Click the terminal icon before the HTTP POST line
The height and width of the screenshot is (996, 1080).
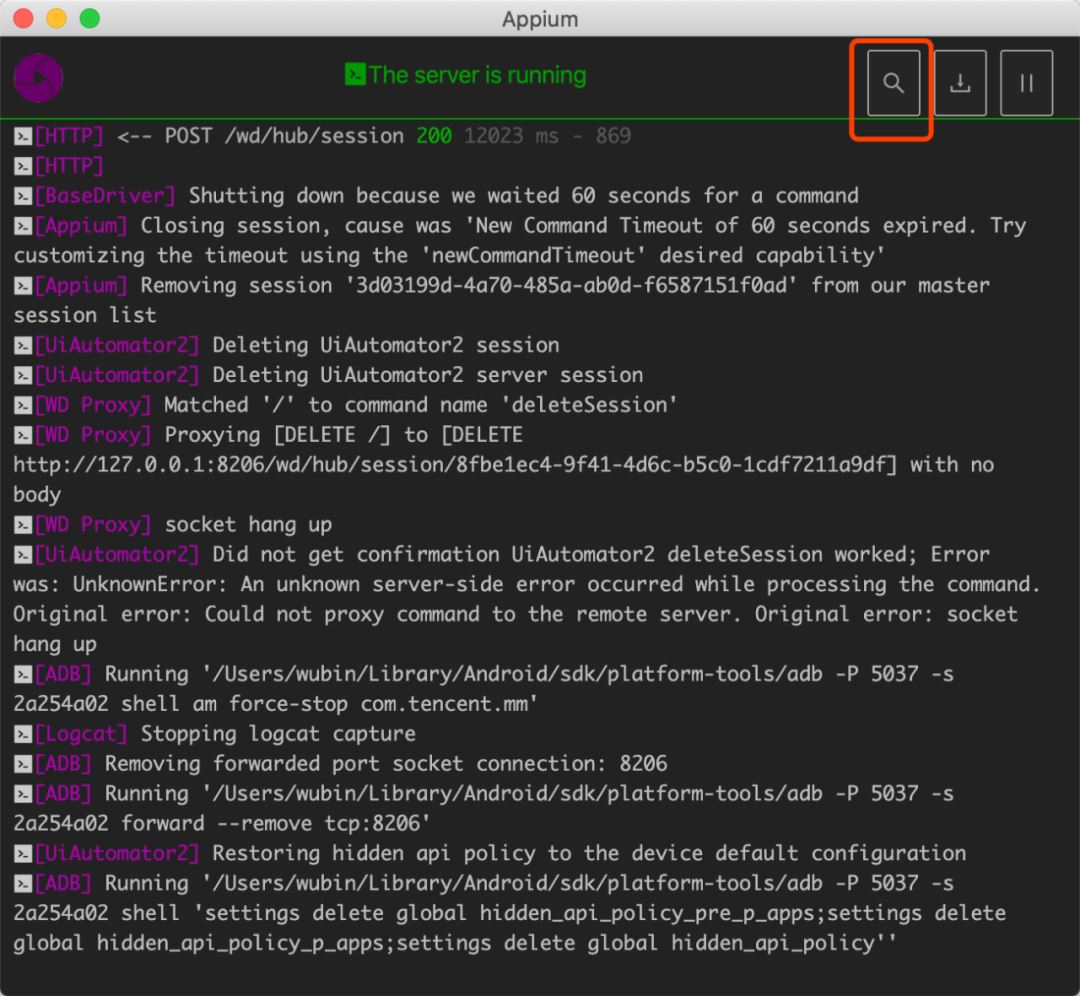pyautogui.click(x=22, y=136)
